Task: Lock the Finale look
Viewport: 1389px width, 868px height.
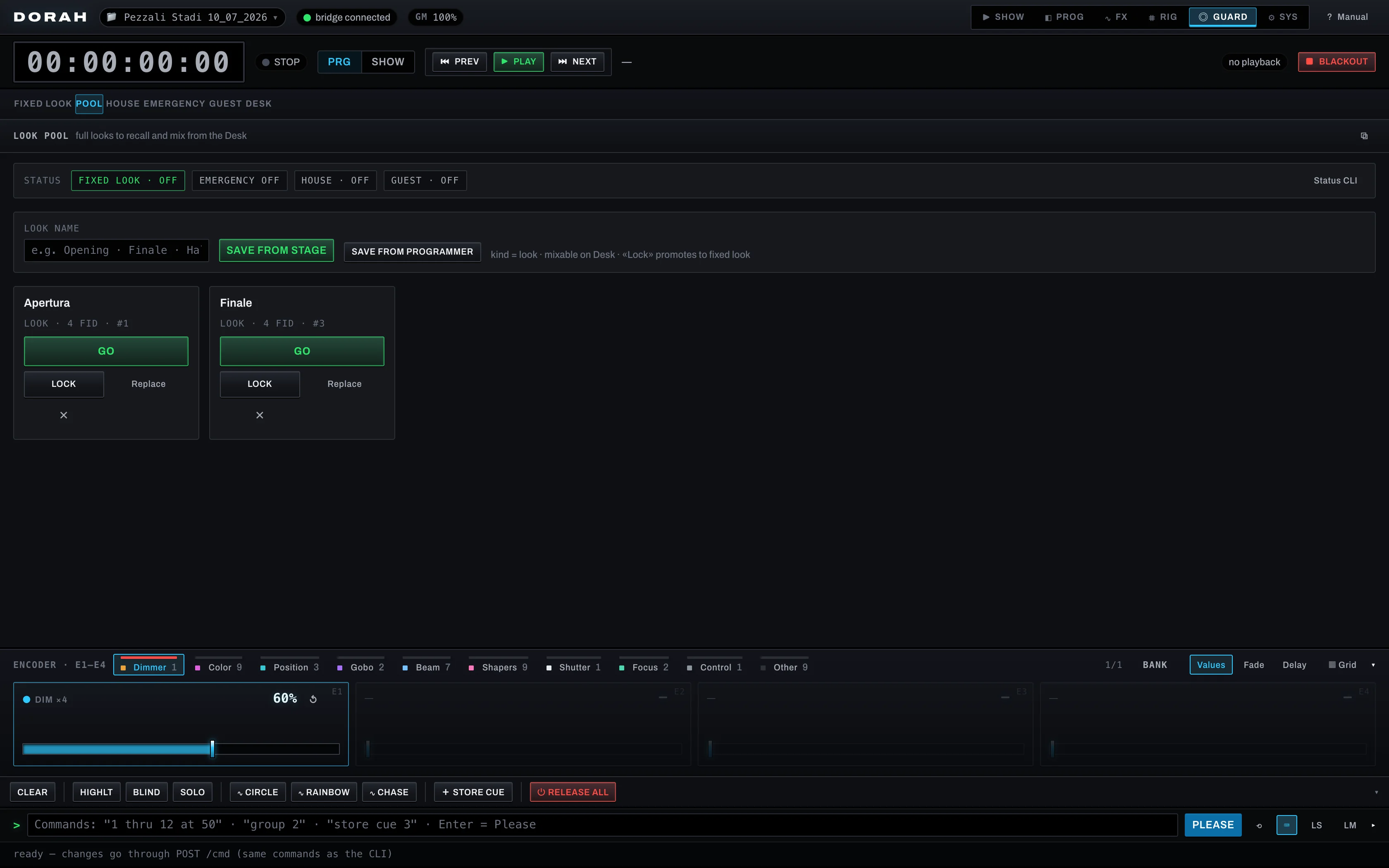Action: [x=260, y=384]
